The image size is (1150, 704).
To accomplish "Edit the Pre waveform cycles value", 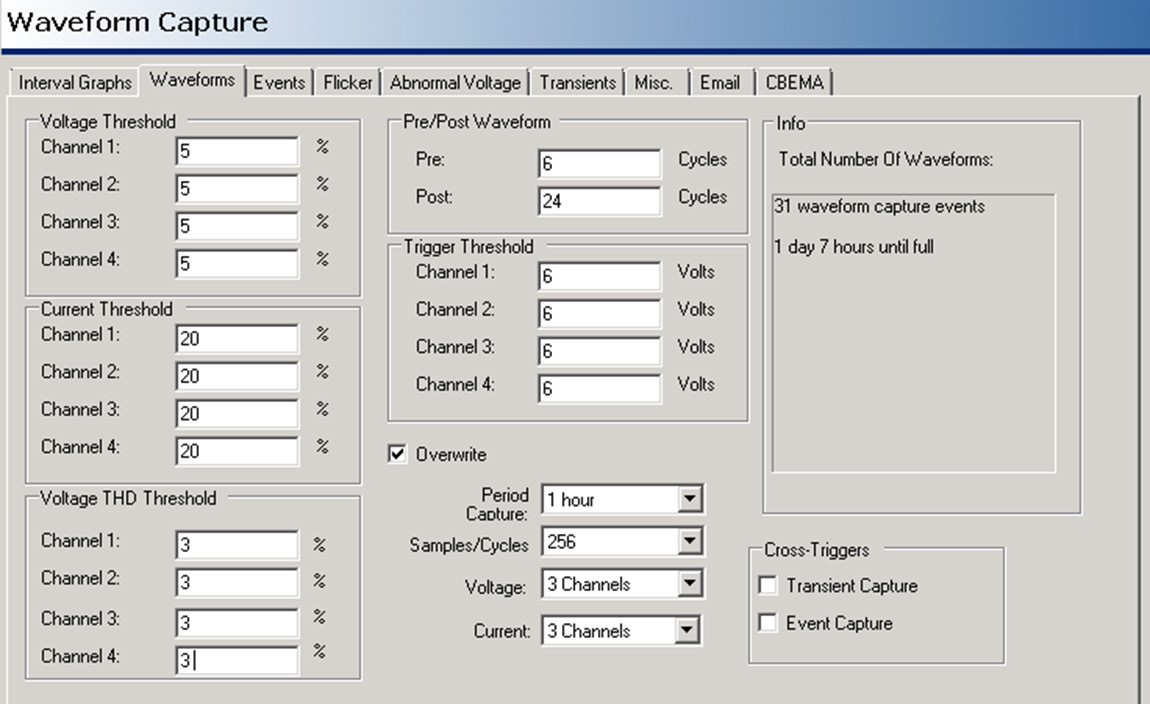I will pyautogui.click(x=598, y=163).
